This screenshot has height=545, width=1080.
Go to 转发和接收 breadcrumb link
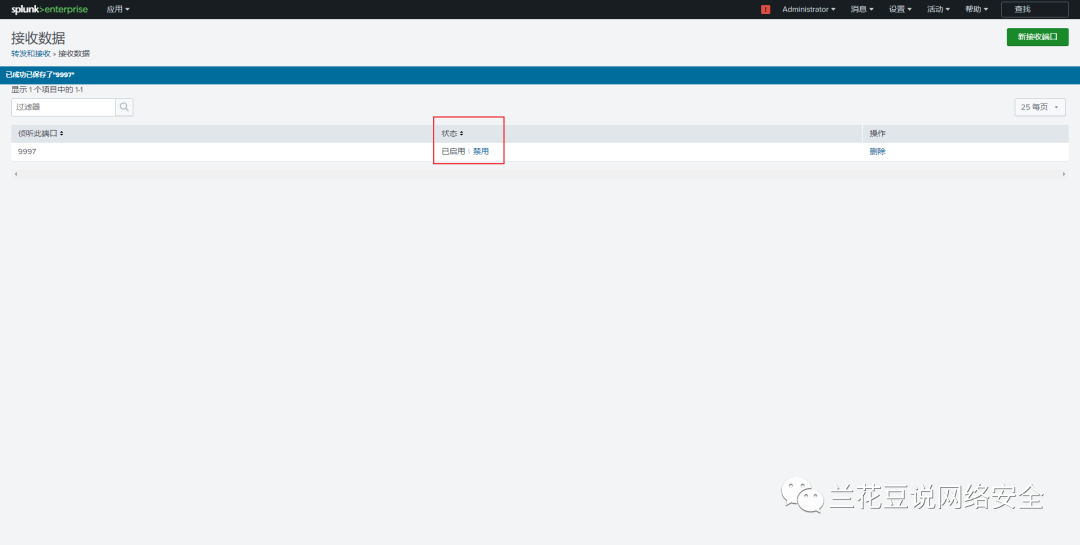(x=31, y=54)
